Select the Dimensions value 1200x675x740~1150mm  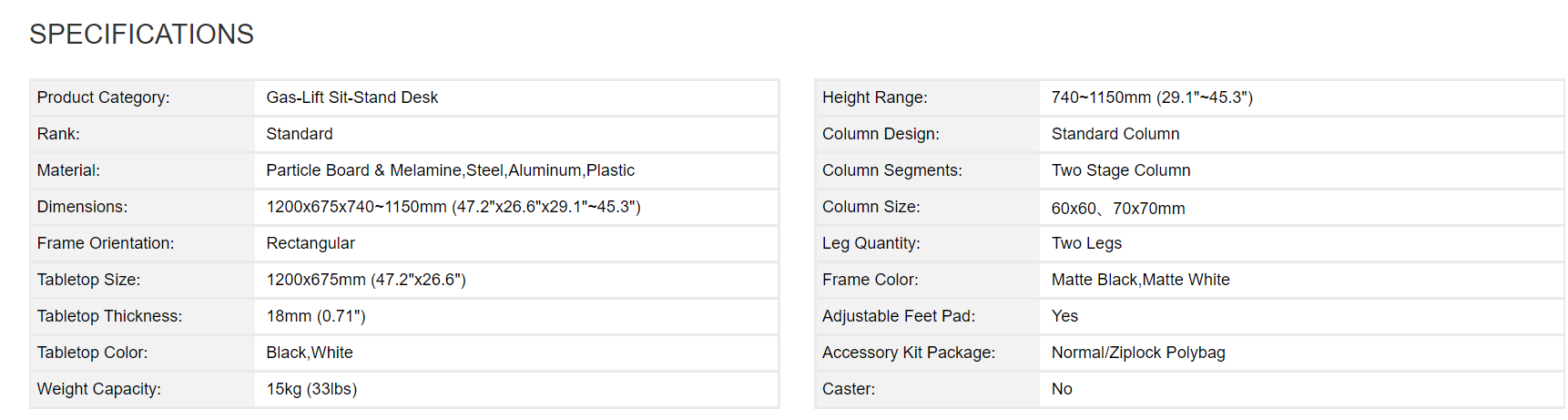[x=453, y=207]
